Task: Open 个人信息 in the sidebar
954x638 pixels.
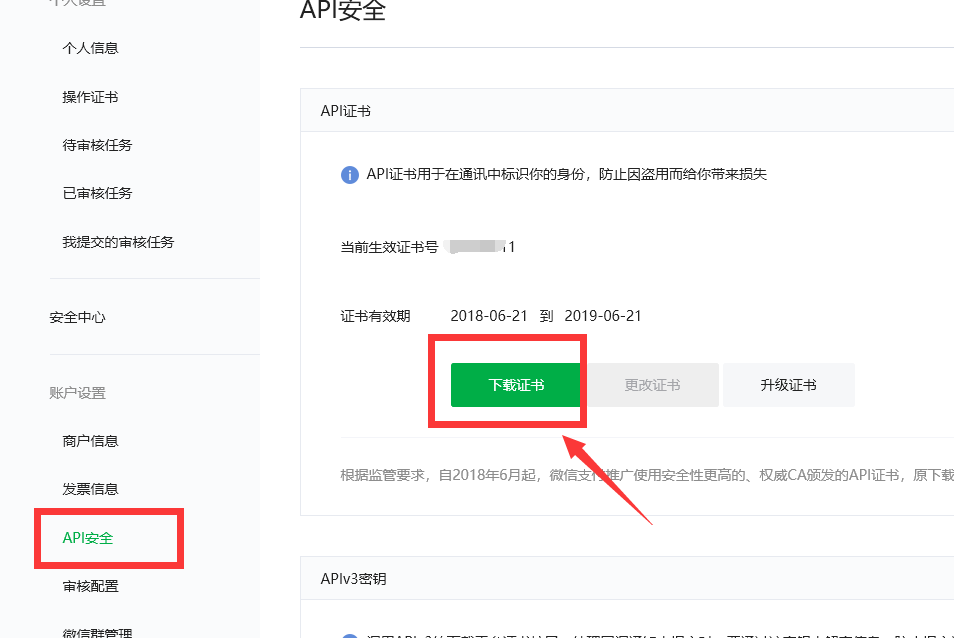Action: (90, 48)
